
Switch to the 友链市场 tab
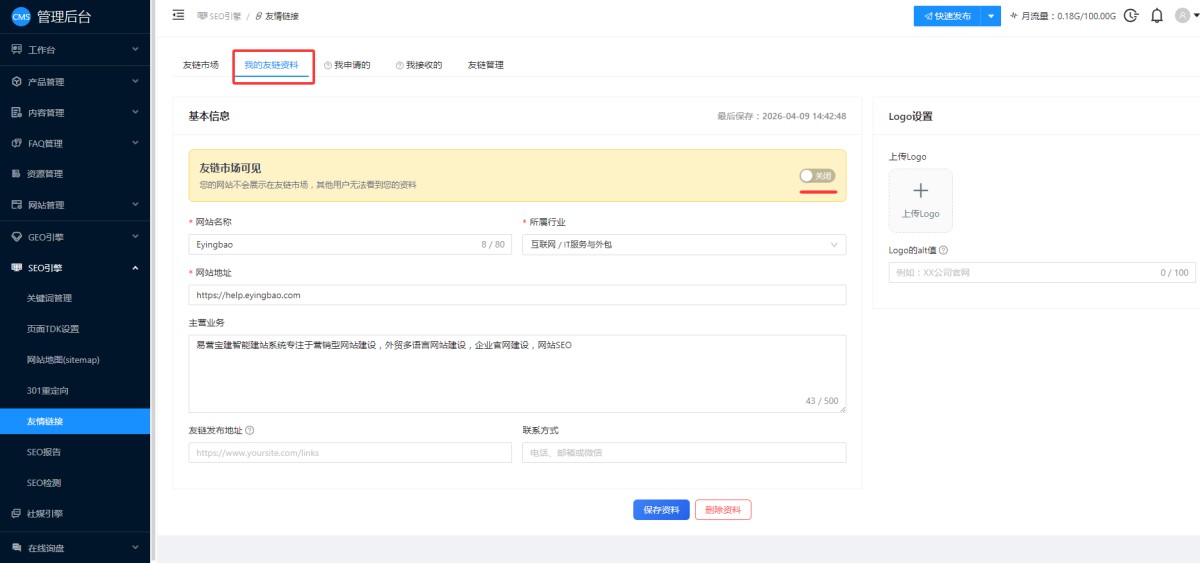click(200, 65)
